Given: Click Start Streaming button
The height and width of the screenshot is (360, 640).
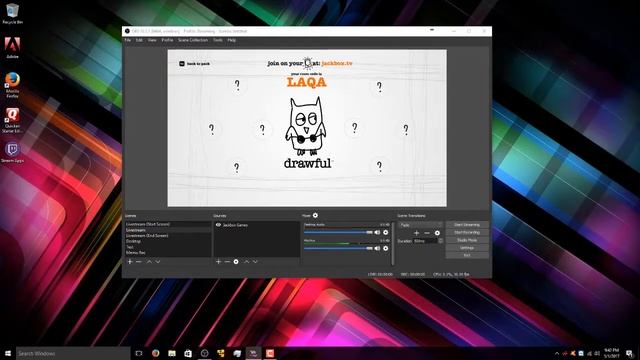Looking at the screenshot, I should point(467,224).
